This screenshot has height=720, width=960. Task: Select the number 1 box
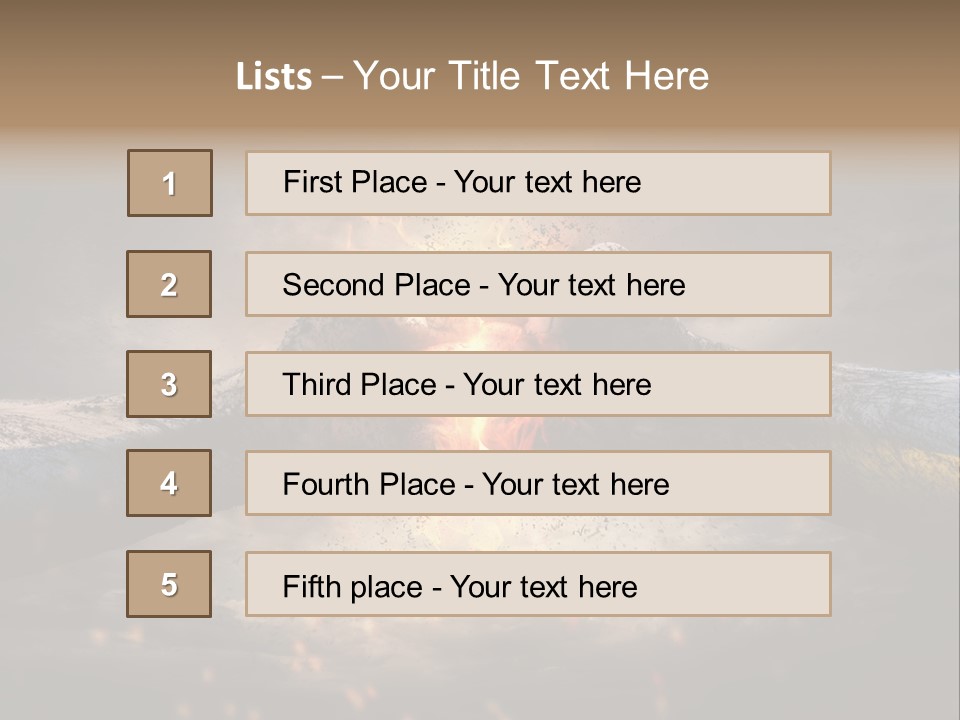click(x=170, y=183)
